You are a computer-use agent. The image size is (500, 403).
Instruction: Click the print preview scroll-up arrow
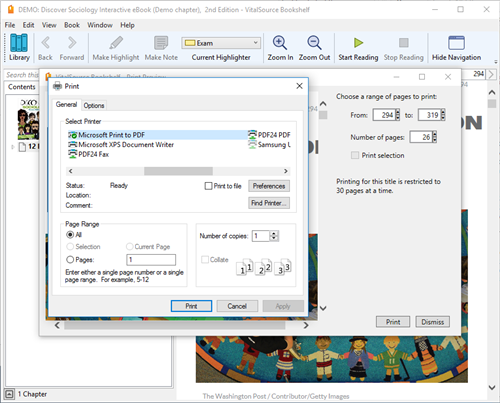point(323,104)
